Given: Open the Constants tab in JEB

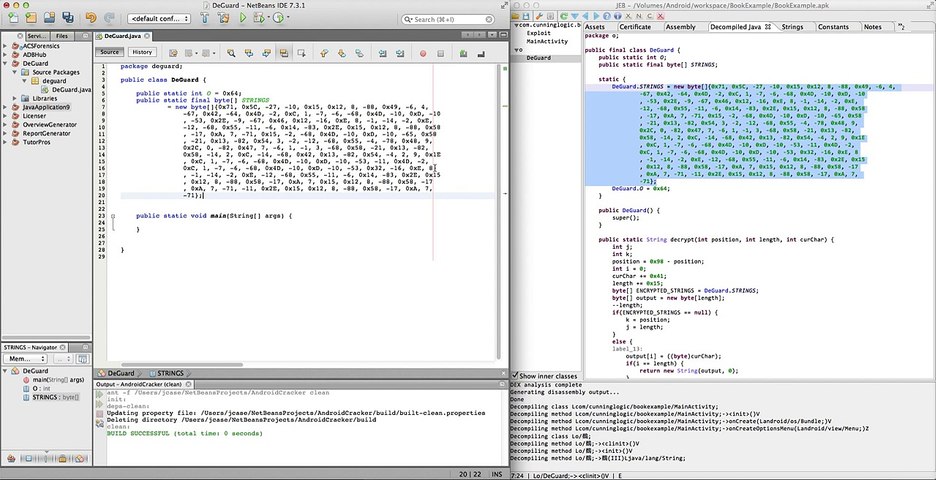Looking at the screenshot, I should pos(833,27).
